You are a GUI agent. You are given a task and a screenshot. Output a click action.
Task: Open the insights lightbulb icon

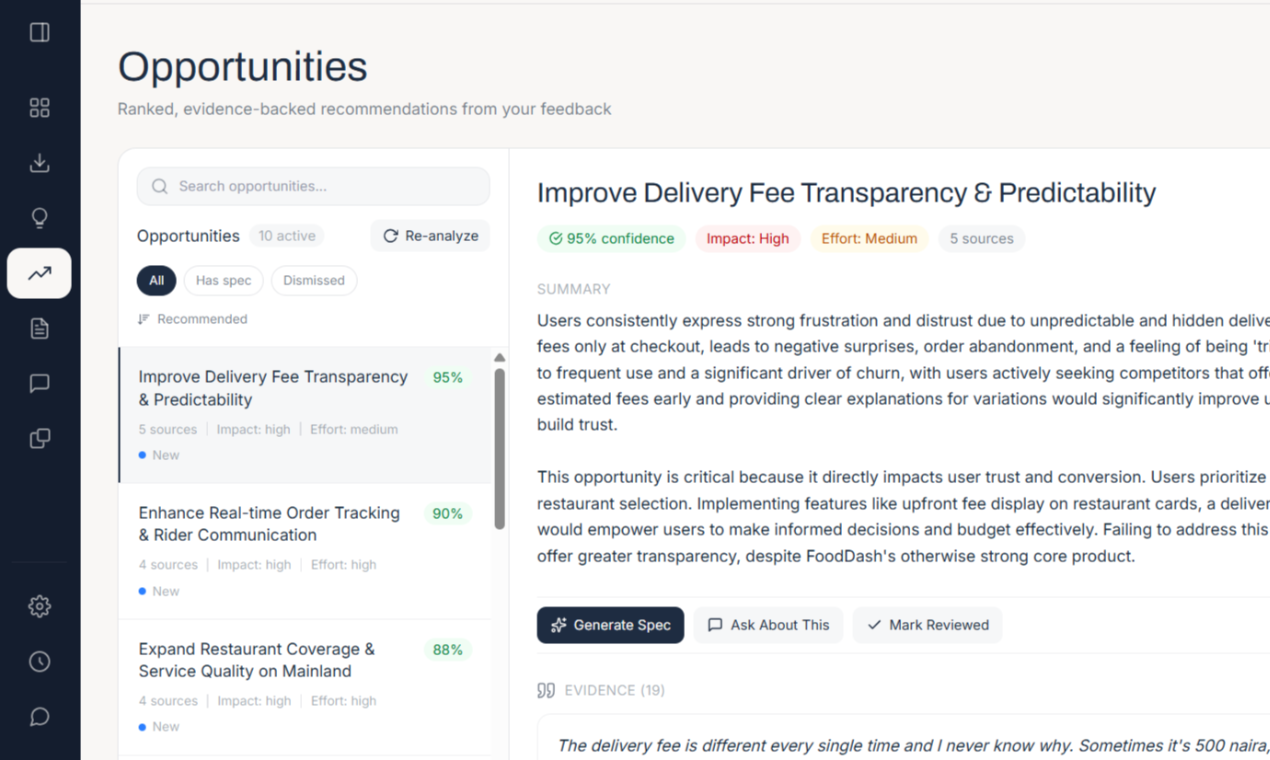tap(40, 218)
